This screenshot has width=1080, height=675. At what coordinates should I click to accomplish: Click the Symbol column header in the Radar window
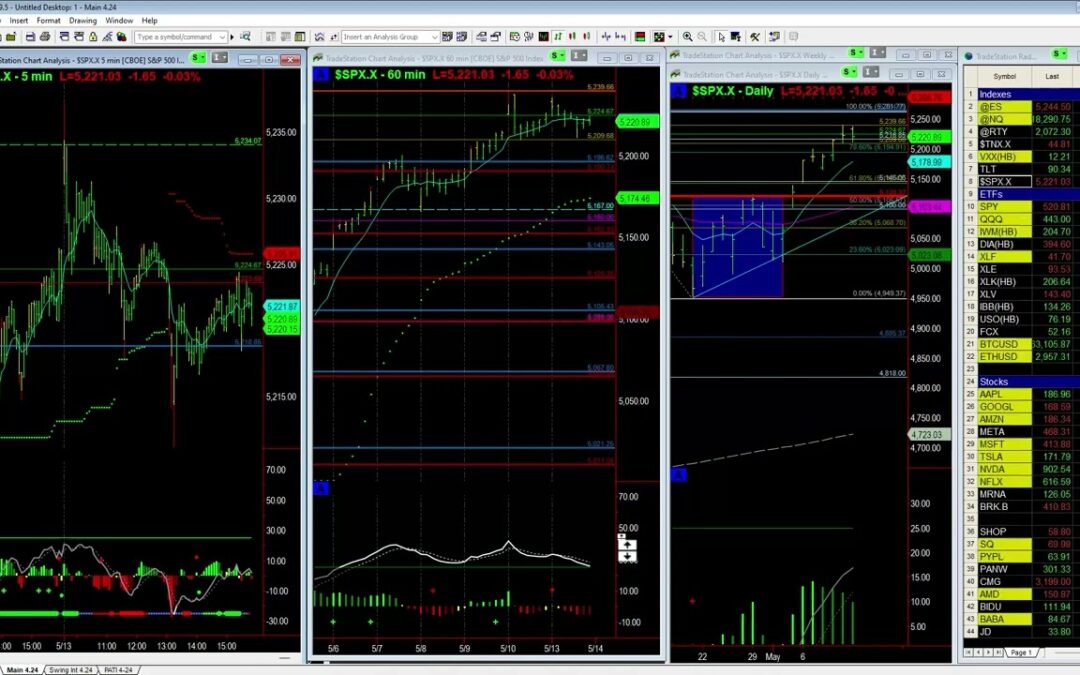1004,76
